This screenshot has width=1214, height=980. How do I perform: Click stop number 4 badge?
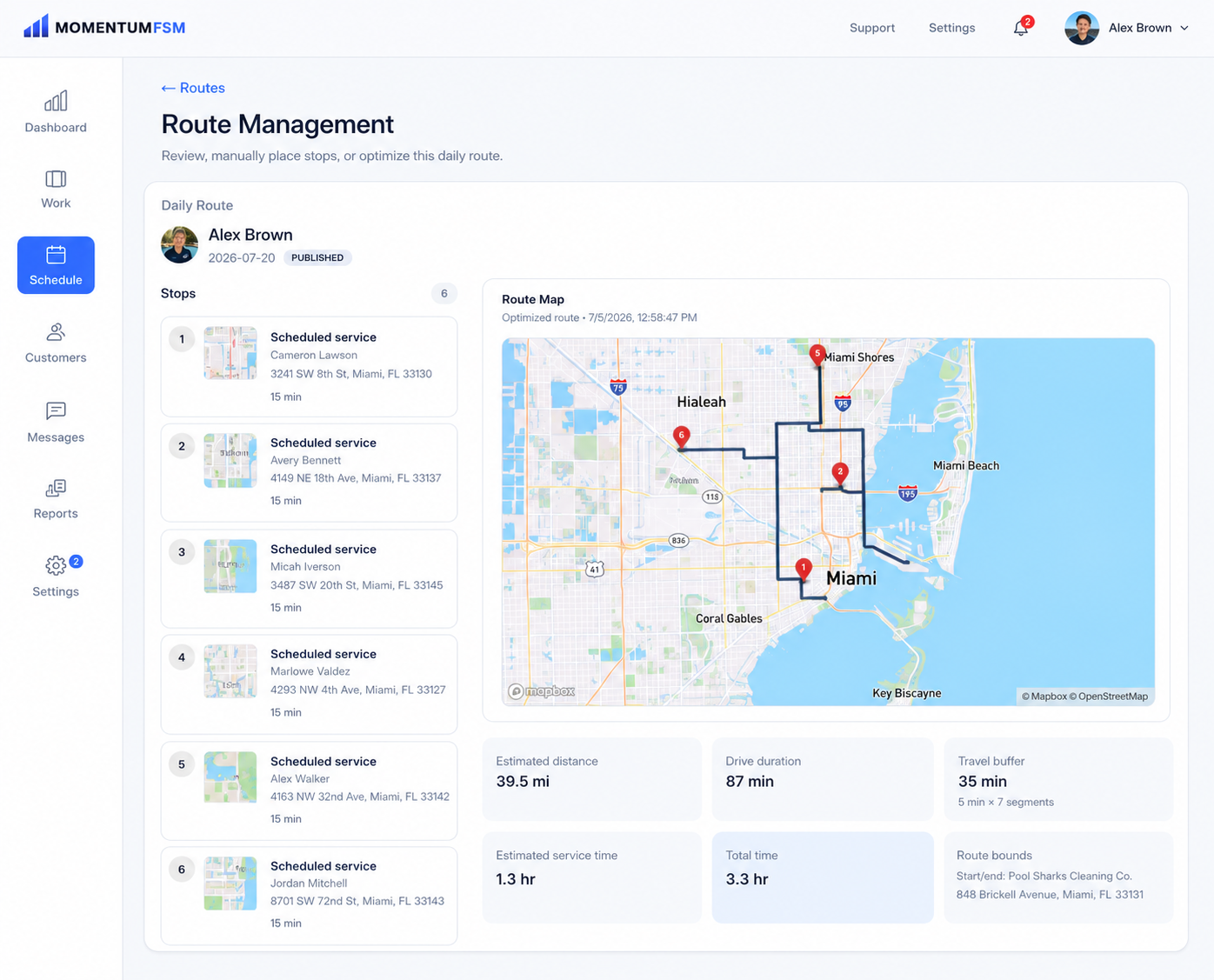182,657
